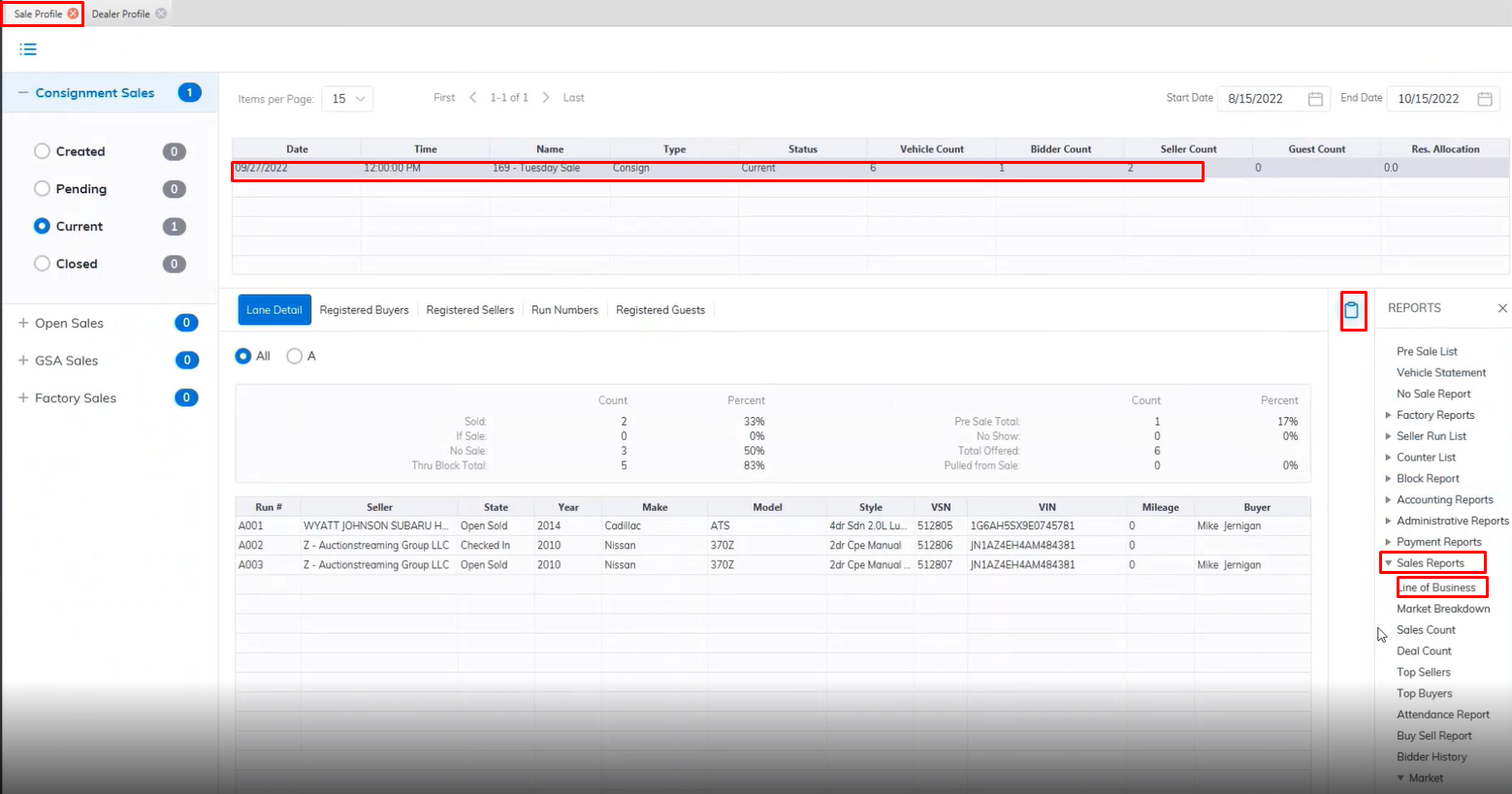This screenshot has height=794, width=1512.
Task: Open the hamburger list menu icon
Action: (x=28, y=49)
